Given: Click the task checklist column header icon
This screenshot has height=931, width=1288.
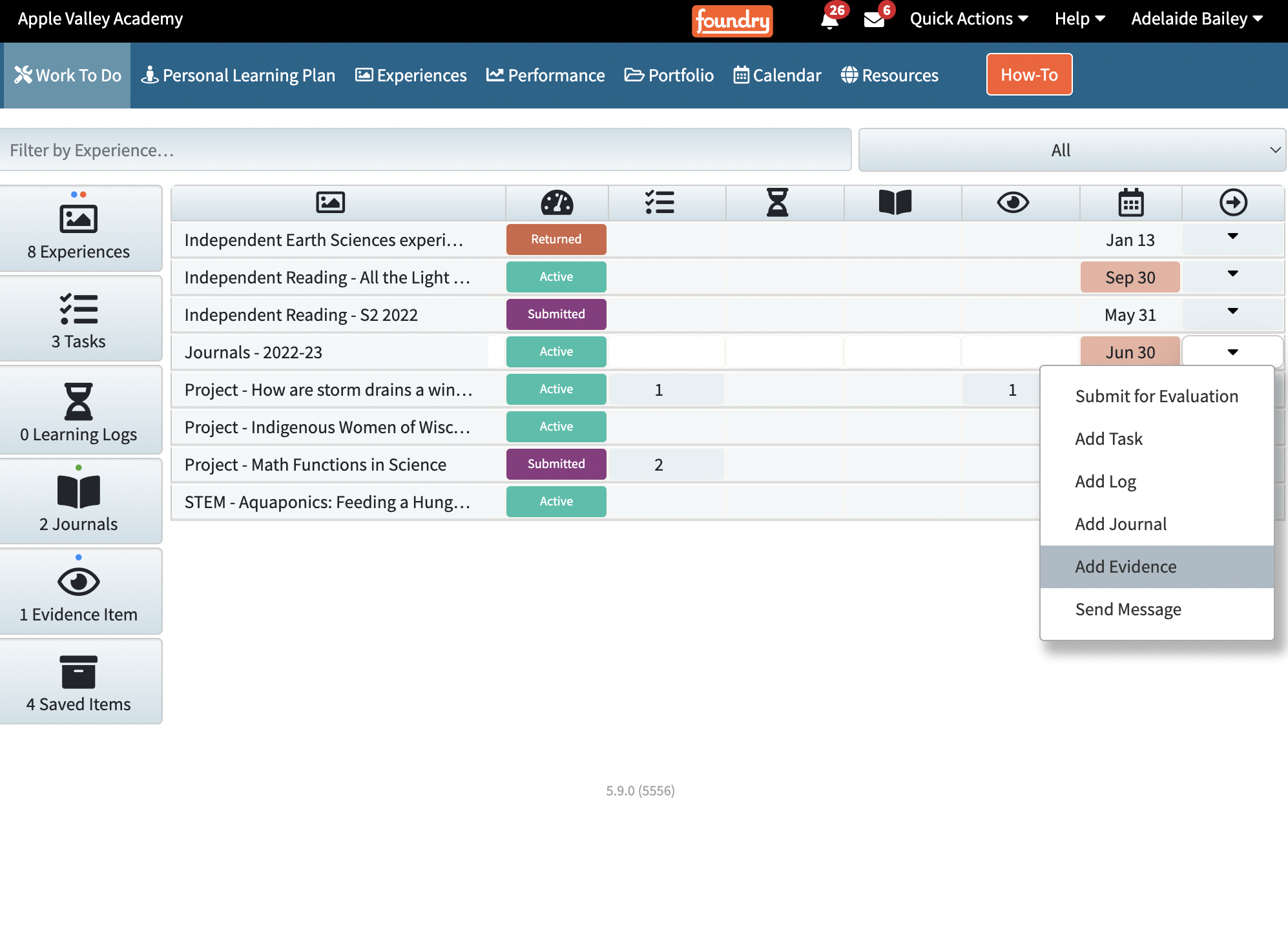Looking at the screenshot, I should coord(660,203).
